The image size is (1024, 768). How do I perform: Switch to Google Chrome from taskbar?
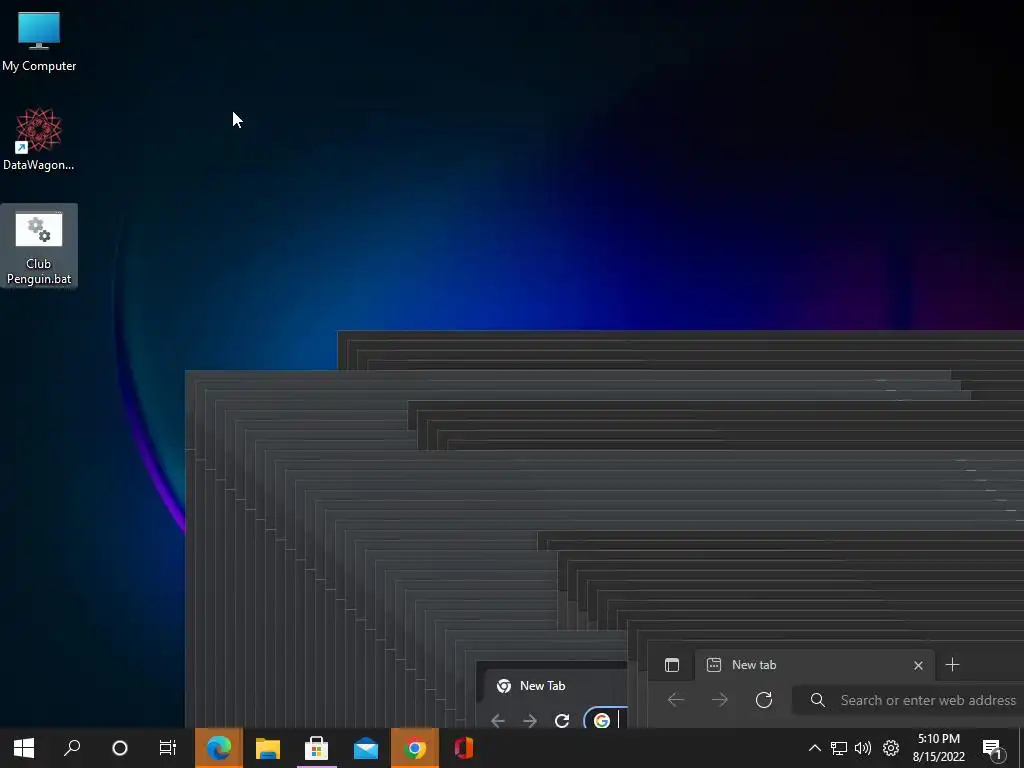pyautogui.click(x=415, y=748)
